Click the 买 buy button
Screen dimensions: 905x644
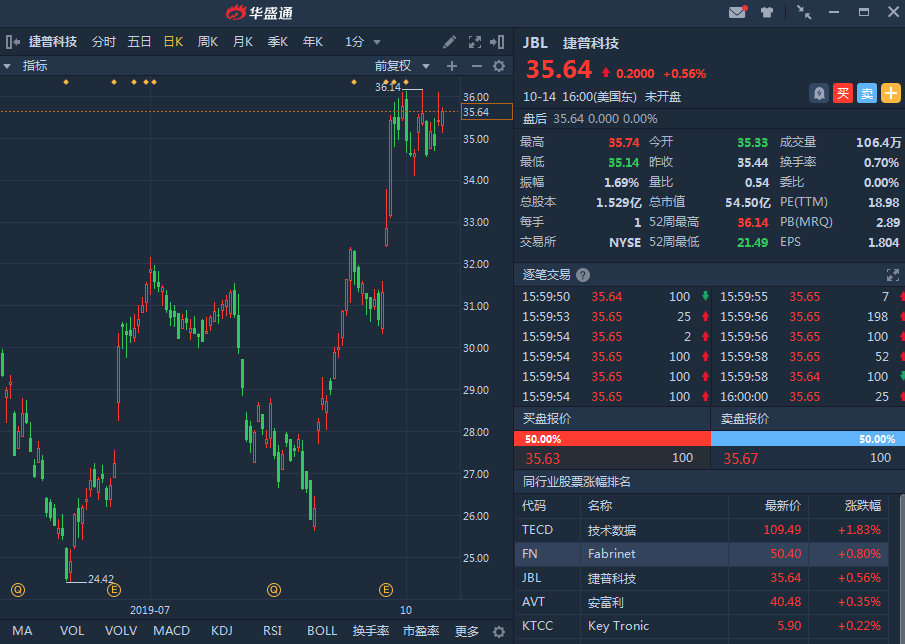pyautogui.click(x=843, y=93)
